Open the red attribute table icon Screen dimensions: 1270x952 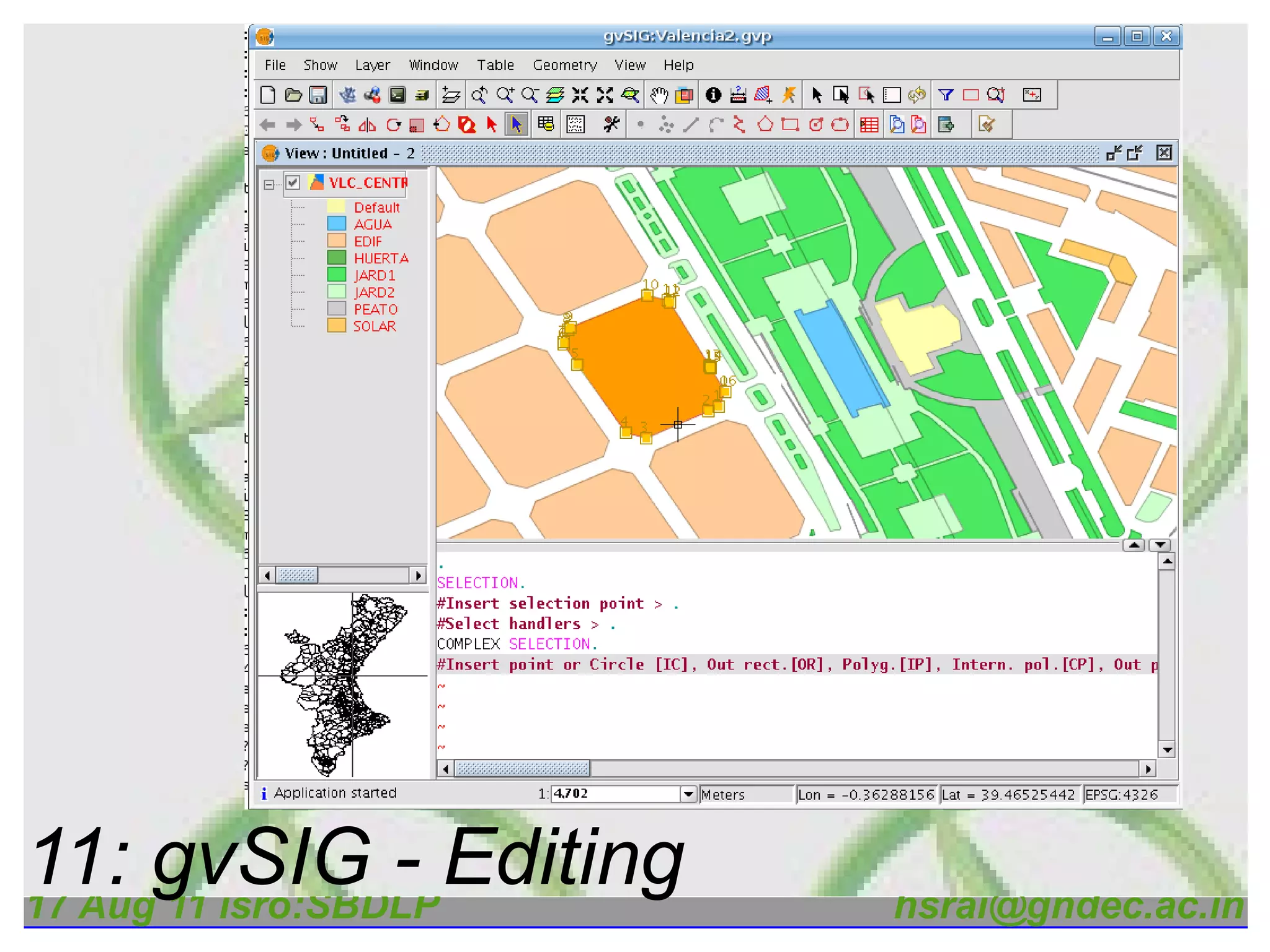click(x=869, y=125)
